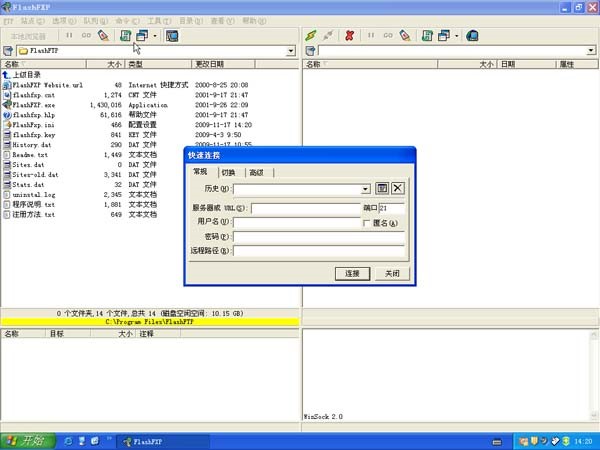Switch to the 高级 tab
Image resolution: width=600 pixels, height=450 pixels.
pos(257,172)
